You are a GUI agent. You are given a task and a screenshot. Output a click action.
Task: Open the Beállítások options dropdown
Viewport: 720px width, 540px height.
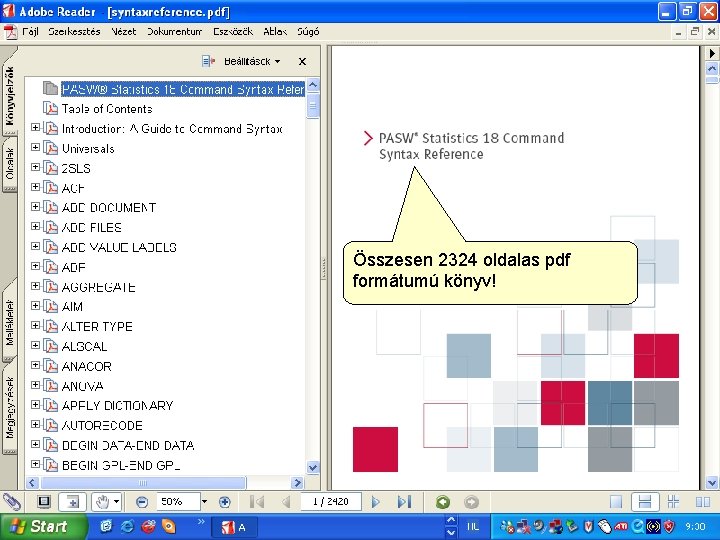252,62
